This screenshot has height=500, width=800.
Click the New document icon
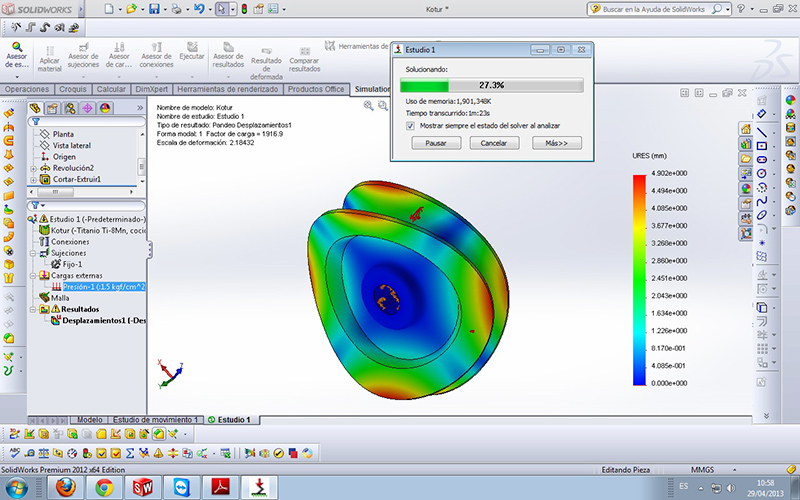[107, 9]
